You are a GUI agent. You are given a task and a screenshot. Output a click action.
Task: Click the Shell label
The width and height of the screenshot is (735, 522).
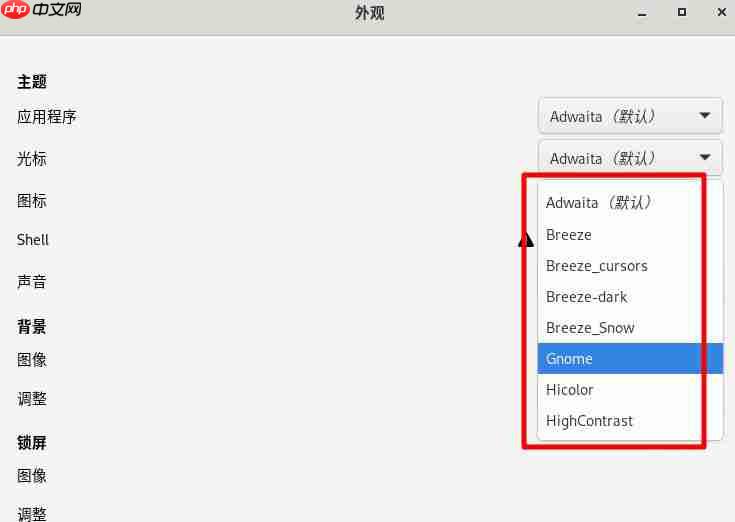[33, 239]
